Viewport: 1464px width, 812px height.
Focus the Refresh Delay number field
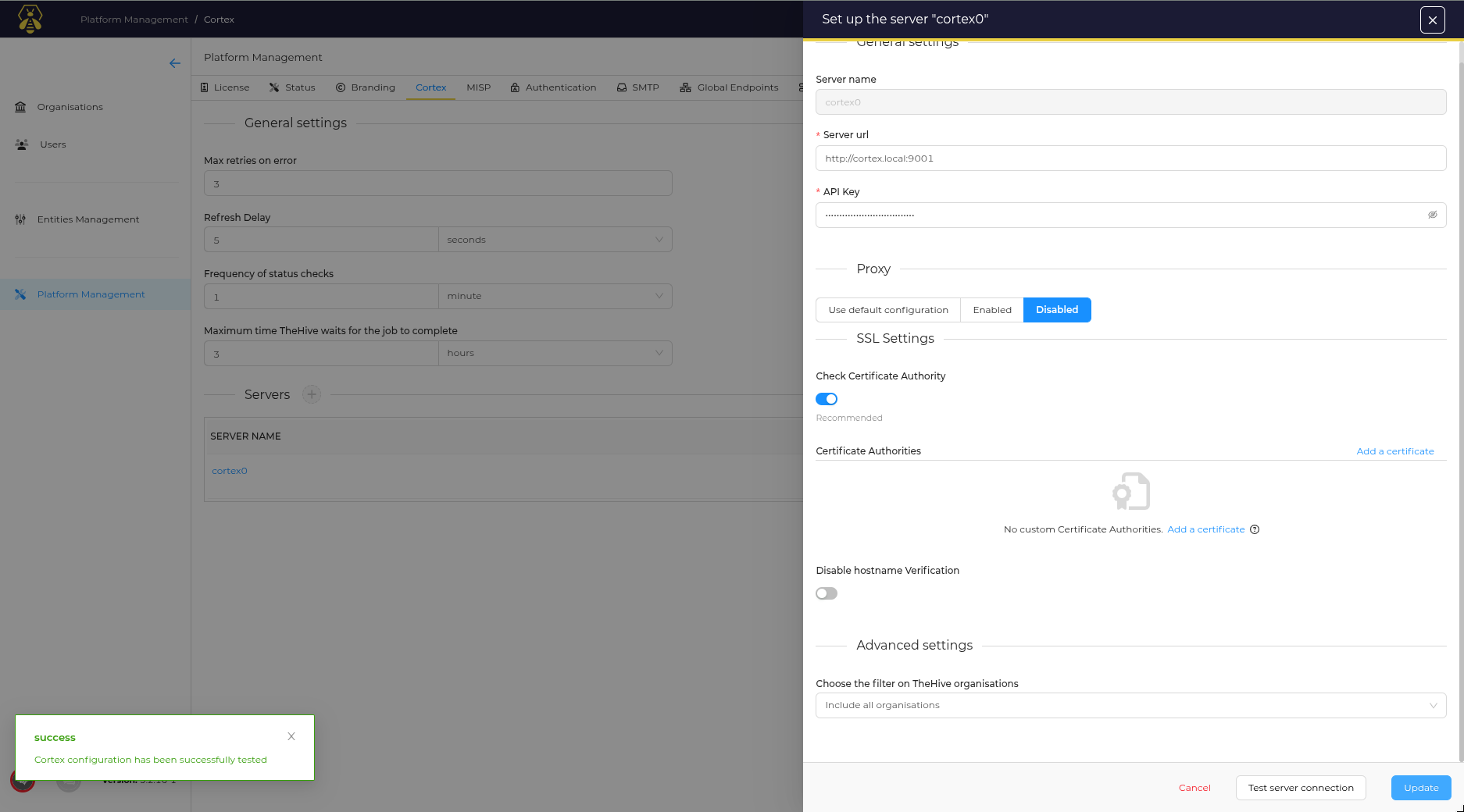321,240
